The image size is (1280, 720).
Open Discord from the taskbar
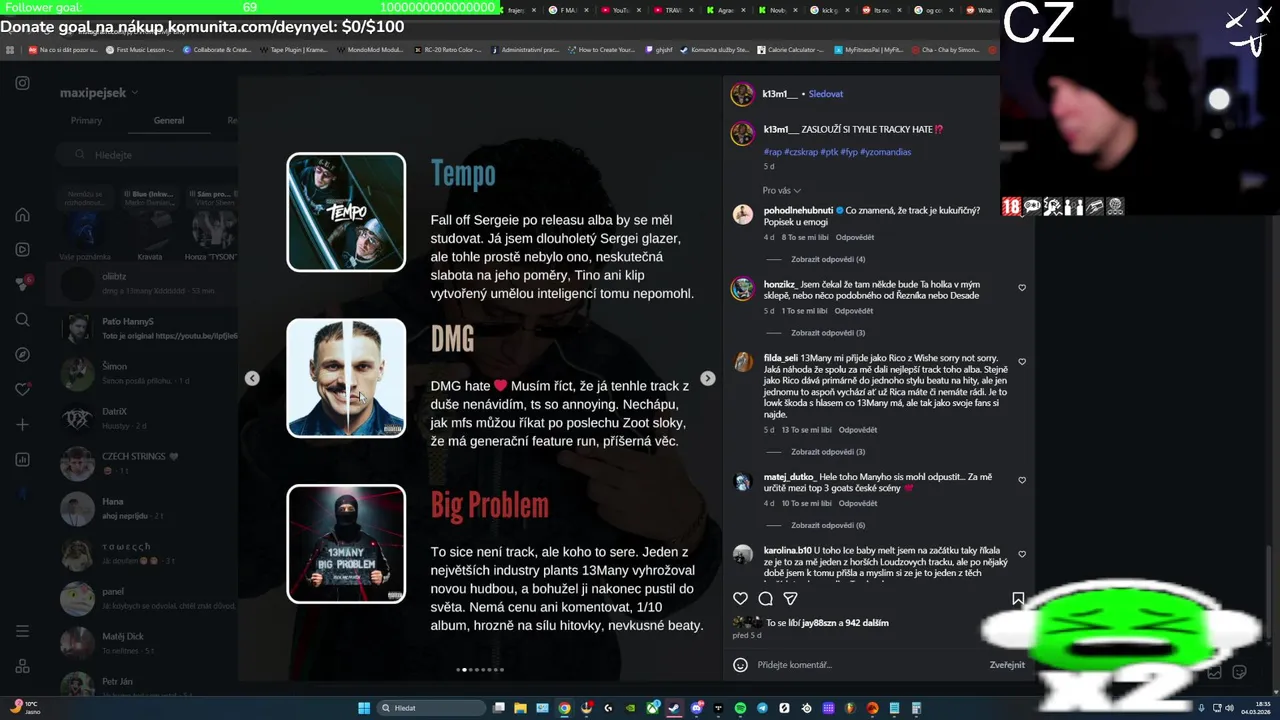pyautogui.click(x=696, y=708)
